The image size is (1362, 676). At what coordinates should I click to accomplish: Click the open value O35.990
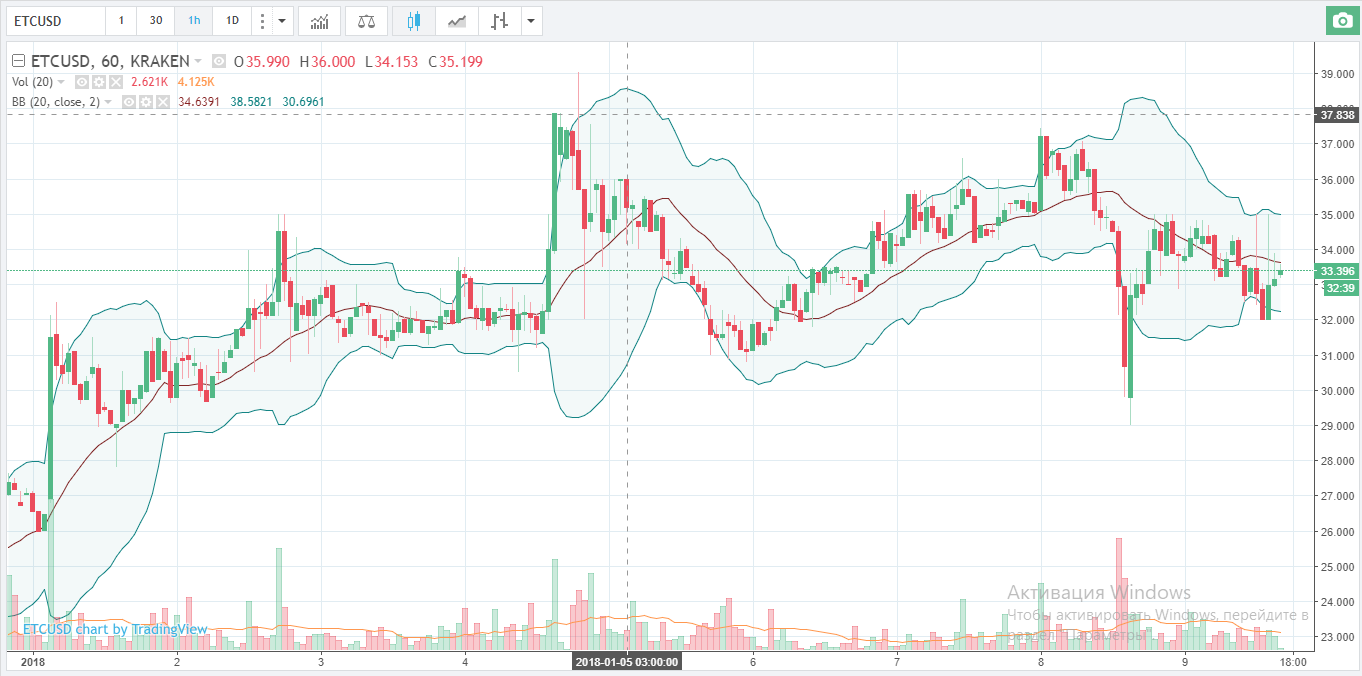click(x=261, y=62)
